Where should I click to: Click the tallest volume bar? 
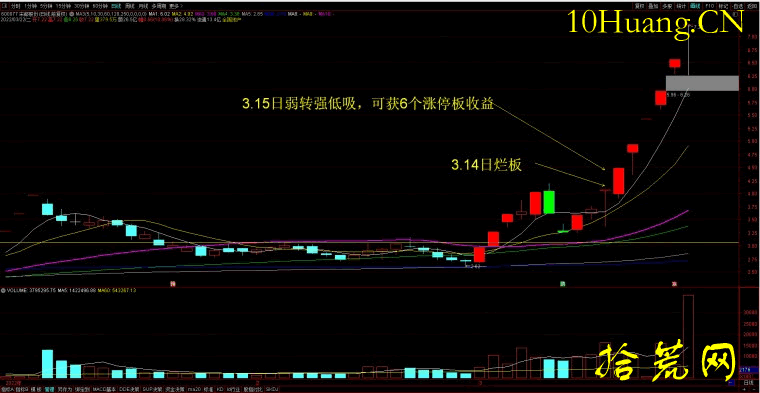click(x=688, y=337)
